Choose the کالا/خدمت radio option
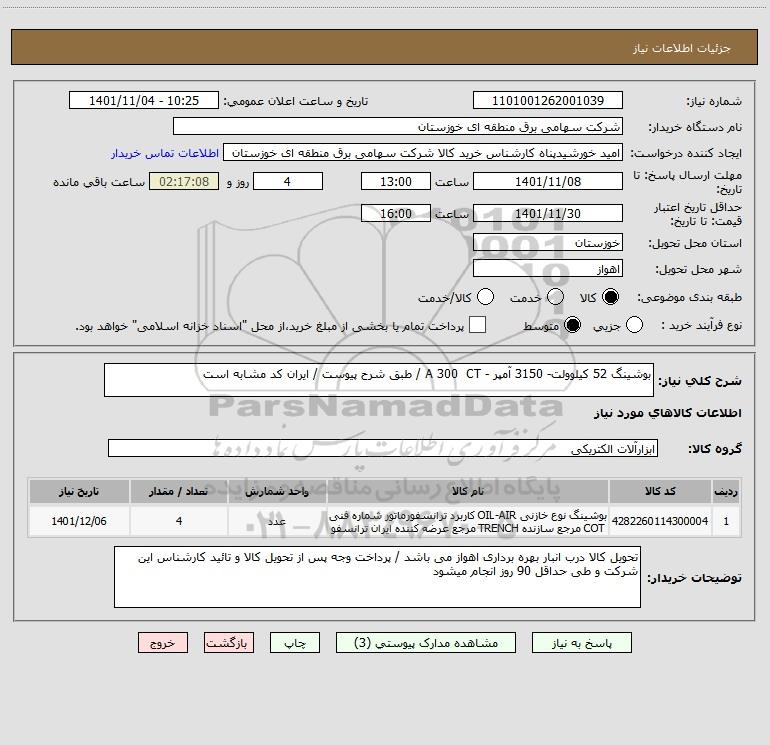Viewport: 770px width, 745px height. [x=486, y=297]
